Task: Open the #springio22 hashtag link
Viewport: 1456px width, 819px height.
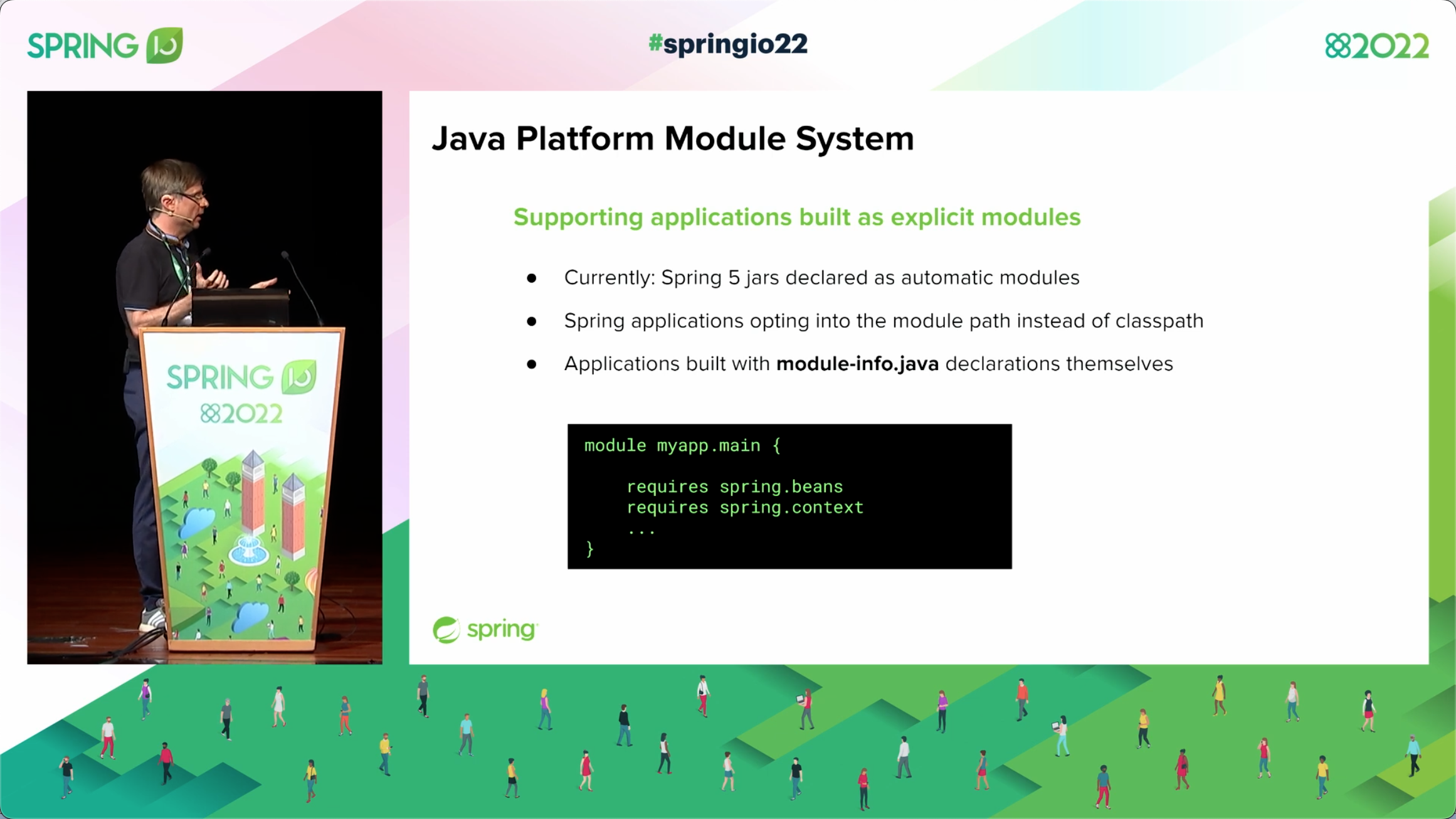Action: pos(727,44)
